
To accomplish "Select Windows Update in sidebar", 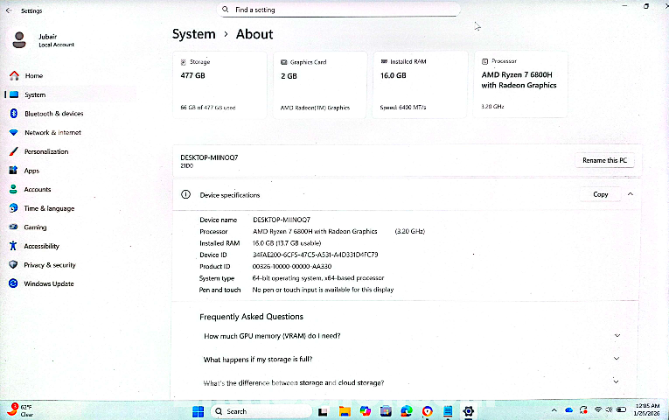I will pos(48,284).
